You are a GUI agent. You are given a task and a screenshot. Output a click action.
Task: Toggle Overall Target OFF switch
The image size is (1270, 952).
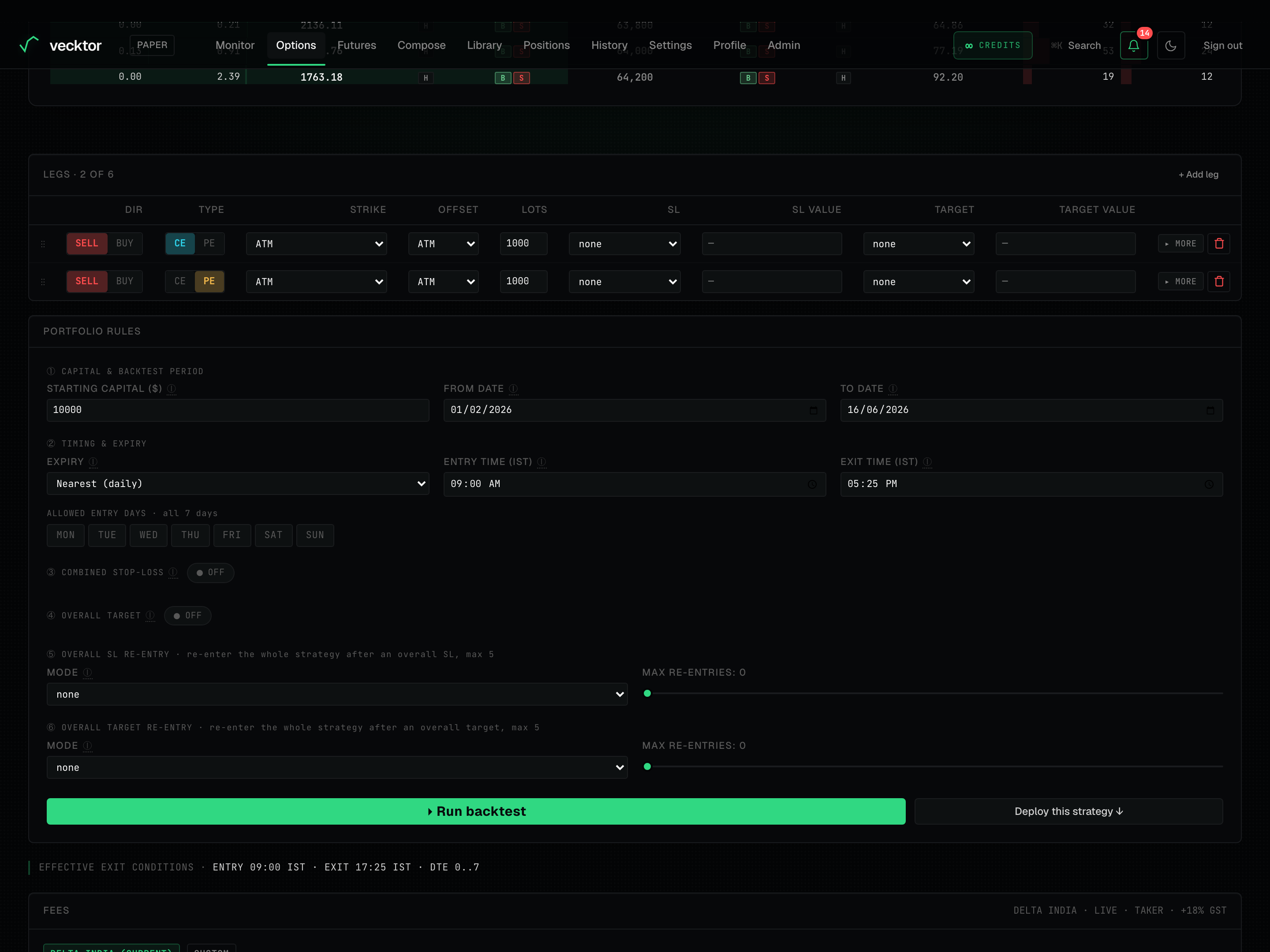187,616
